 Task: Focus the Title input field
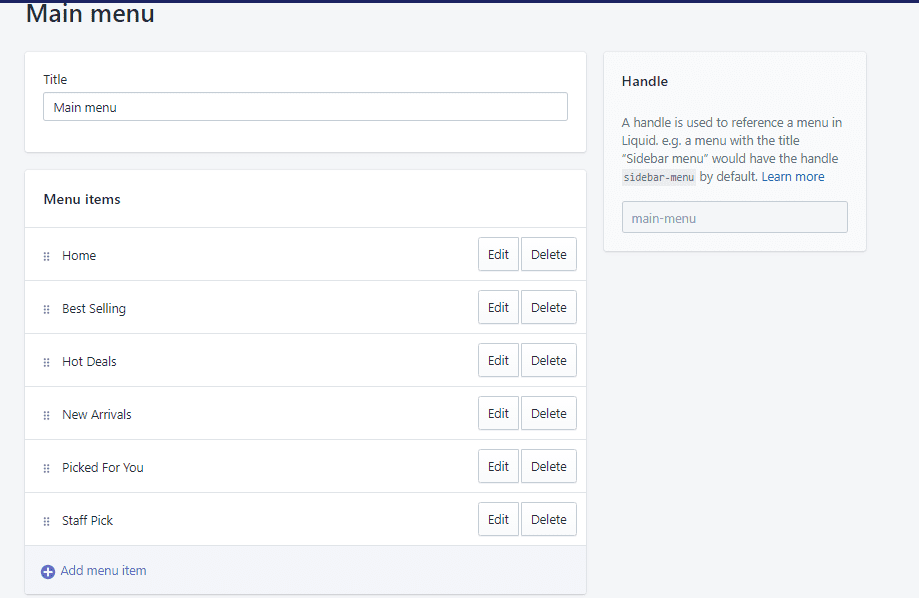point(305,107)
